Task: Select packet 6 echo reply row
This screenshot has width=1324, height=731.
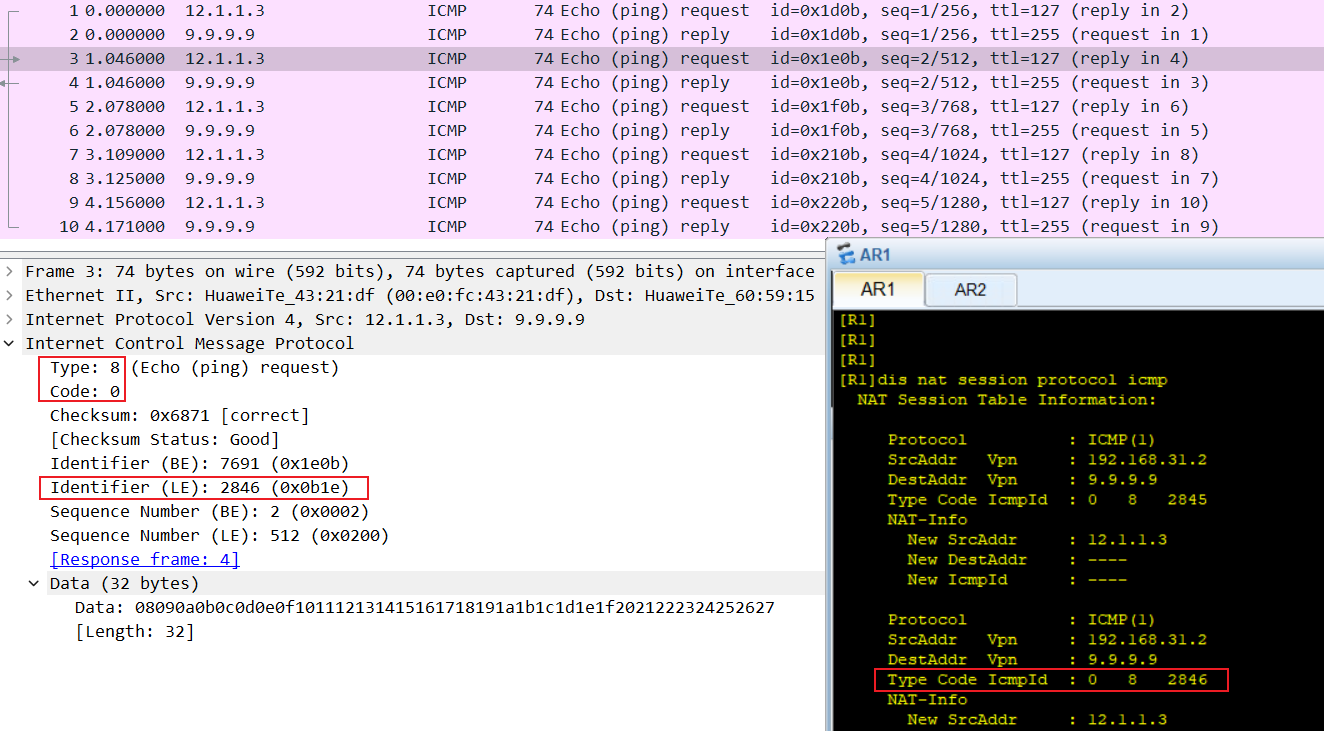Action: (x=662, y=131)
